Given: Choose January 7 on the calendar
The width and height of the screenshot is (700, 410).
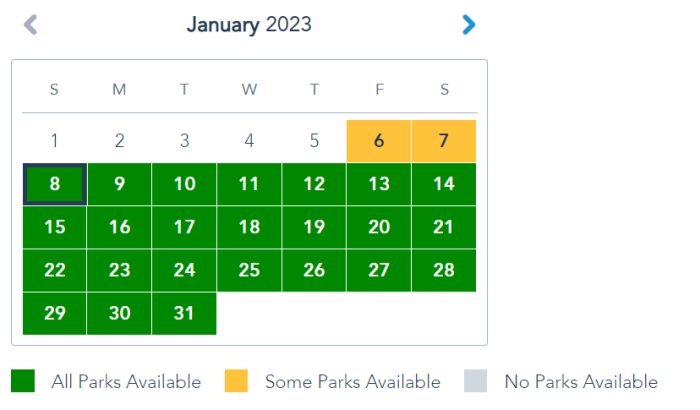Looking at the screenshot, I should (444, 141).
